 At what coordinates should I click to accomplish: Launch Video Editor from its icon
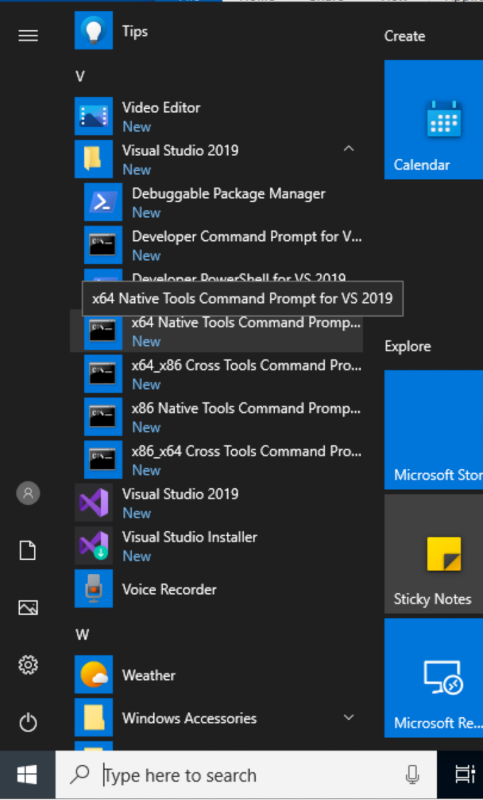(x=94, y=116)
